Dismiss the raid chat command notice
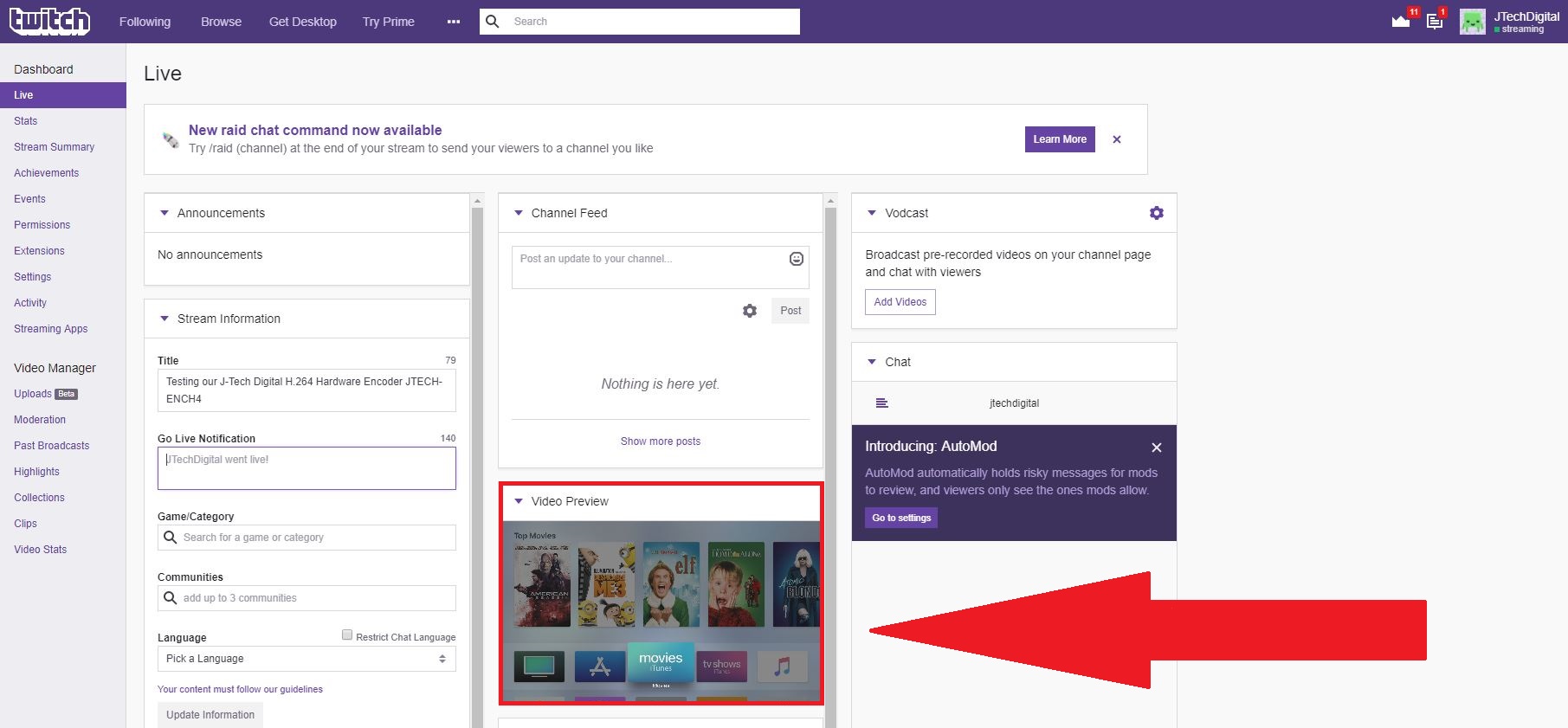The image size is (1568, 728). pos(1117,139)
